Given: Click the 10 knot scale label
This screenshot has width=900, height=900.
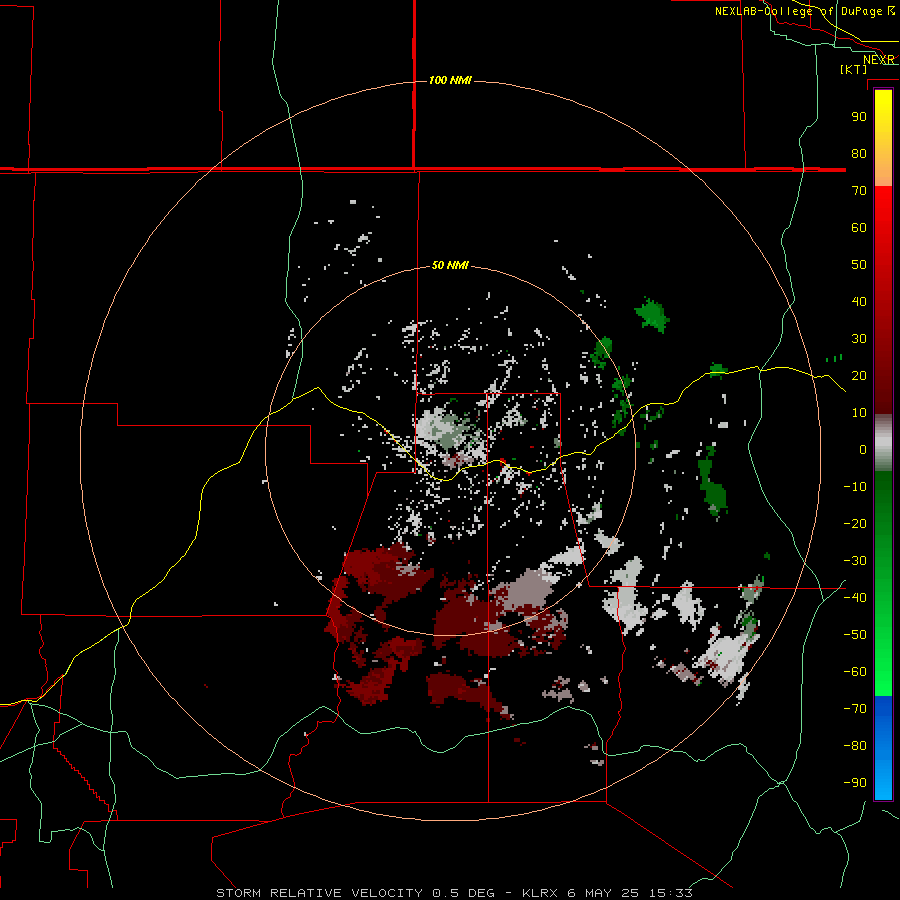Looking at the screenshot, I should [859, 413].
